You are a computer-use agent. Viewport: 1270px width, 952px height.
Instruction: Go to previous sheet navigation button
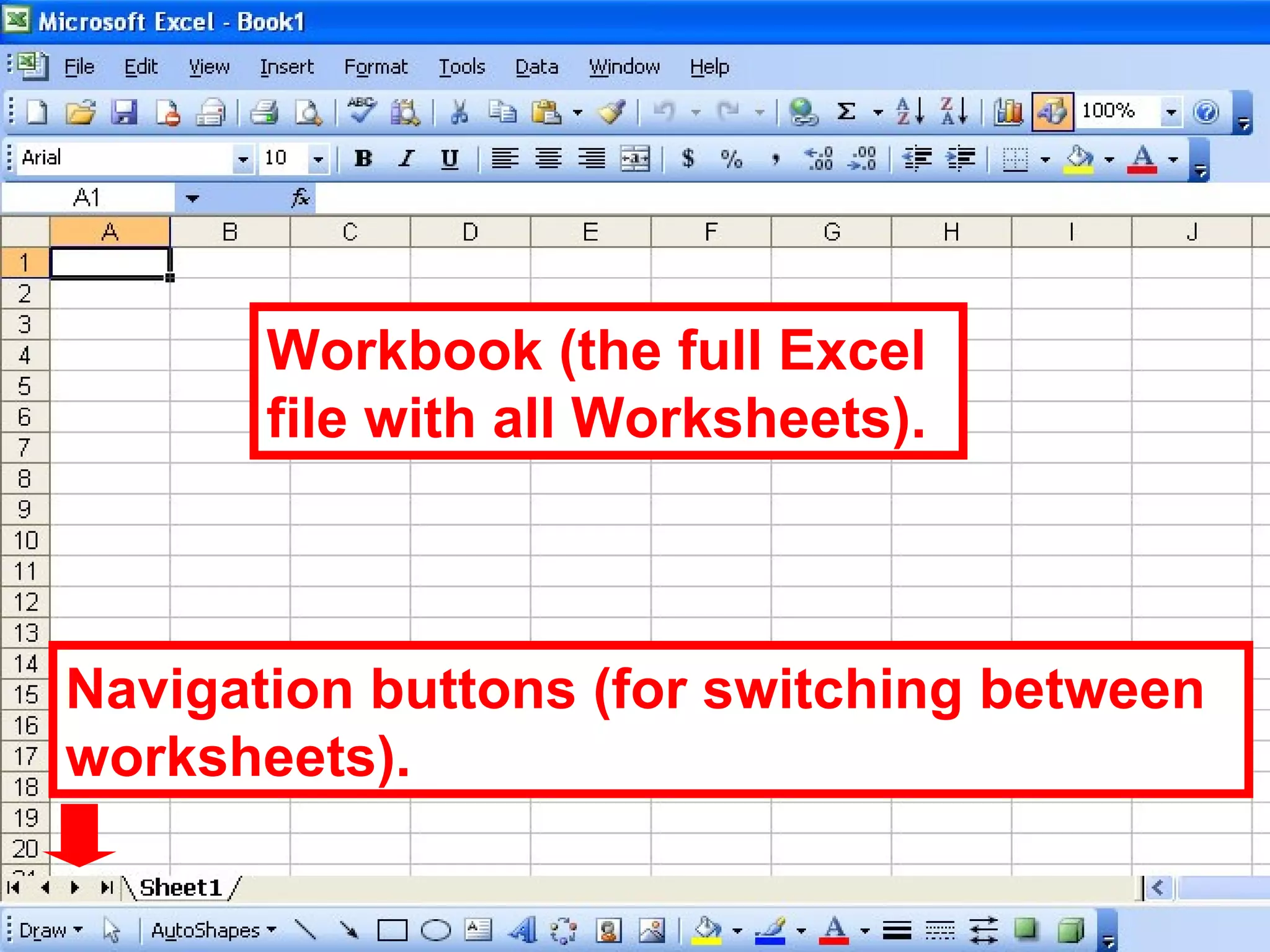[45, 888]
